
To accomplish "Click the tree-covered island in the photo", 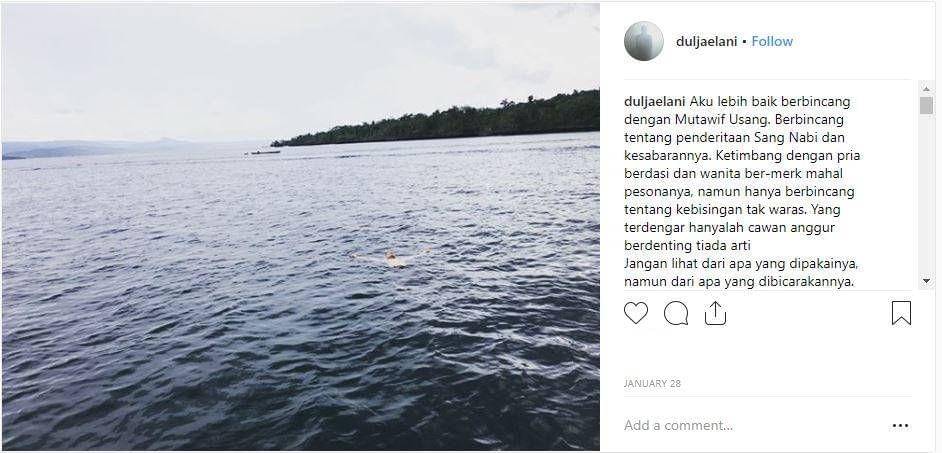I will (x=436, y=119).
